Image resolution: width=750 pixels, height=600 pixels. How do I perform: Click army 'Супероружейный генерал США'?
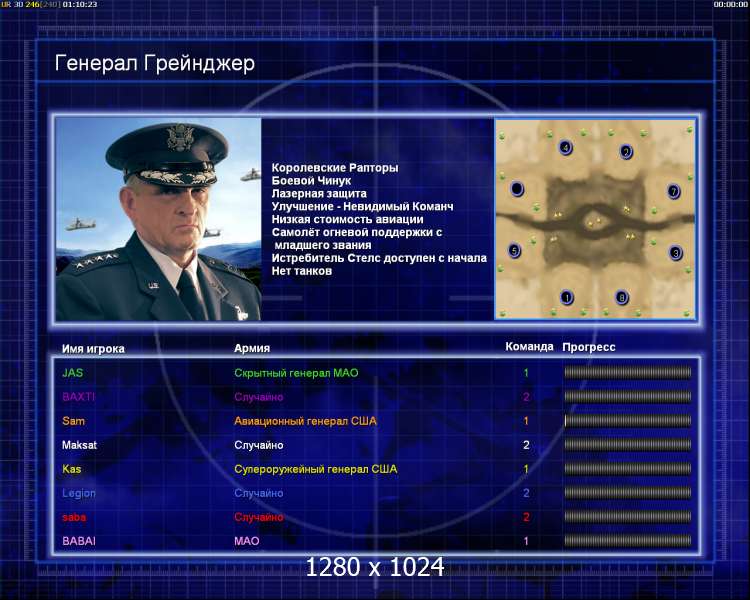pos(316,469)
